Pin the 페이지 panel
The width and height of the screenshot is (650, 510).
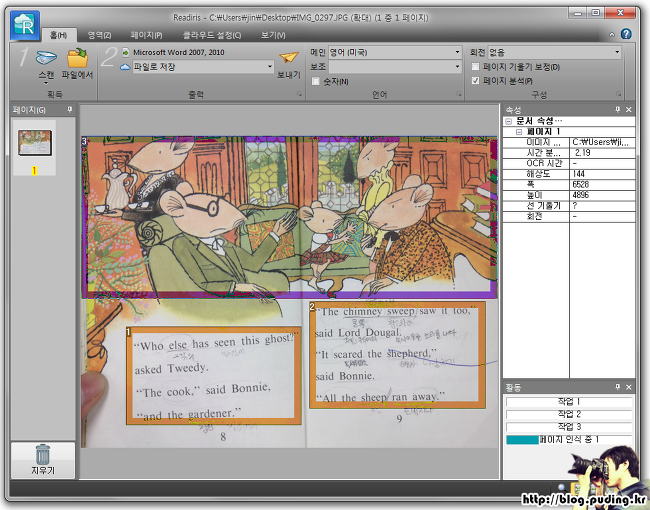click(x=70, y=109)
